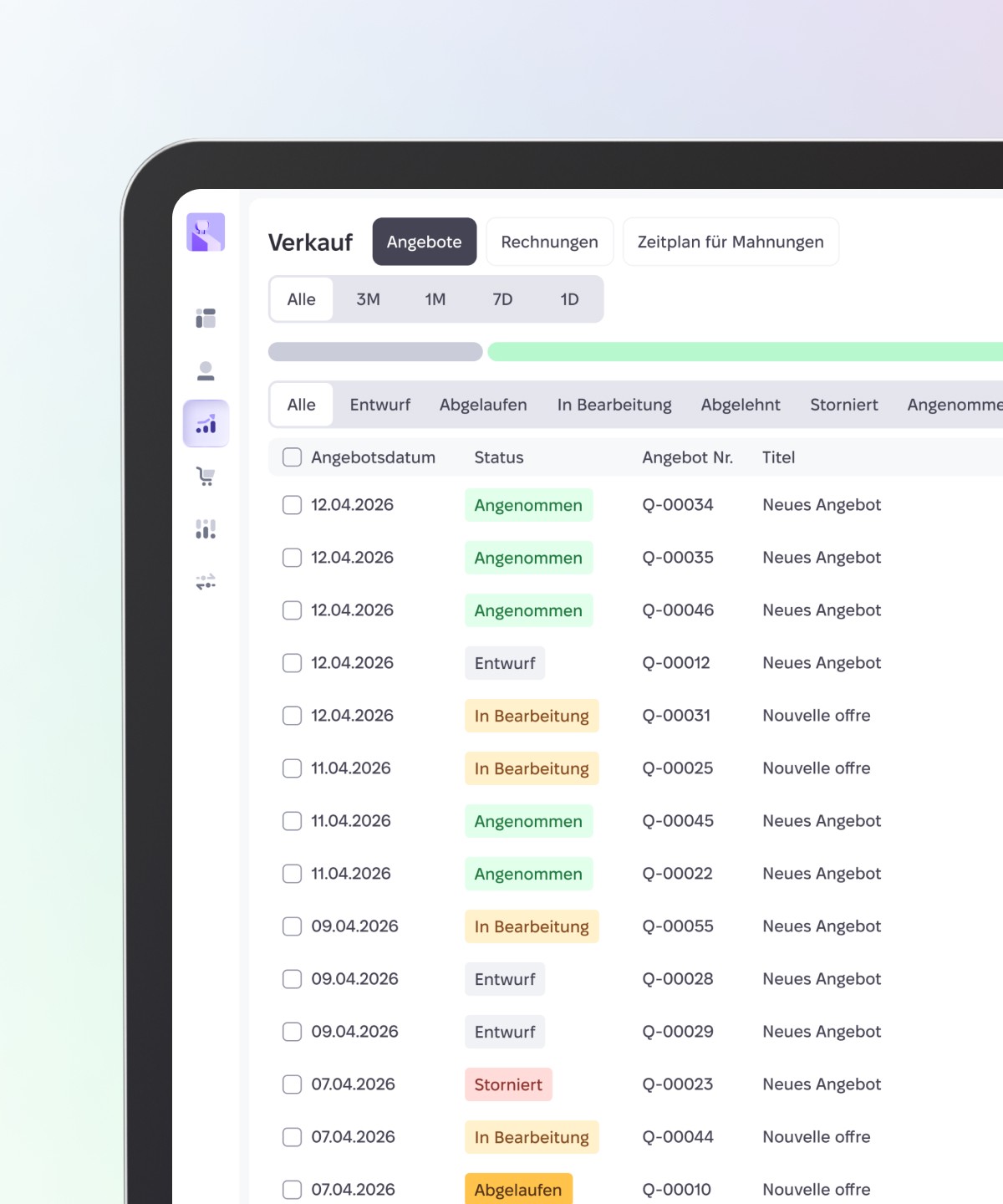Sort by Status column header
The image size is (1003, 1204).
pos(499,457)
